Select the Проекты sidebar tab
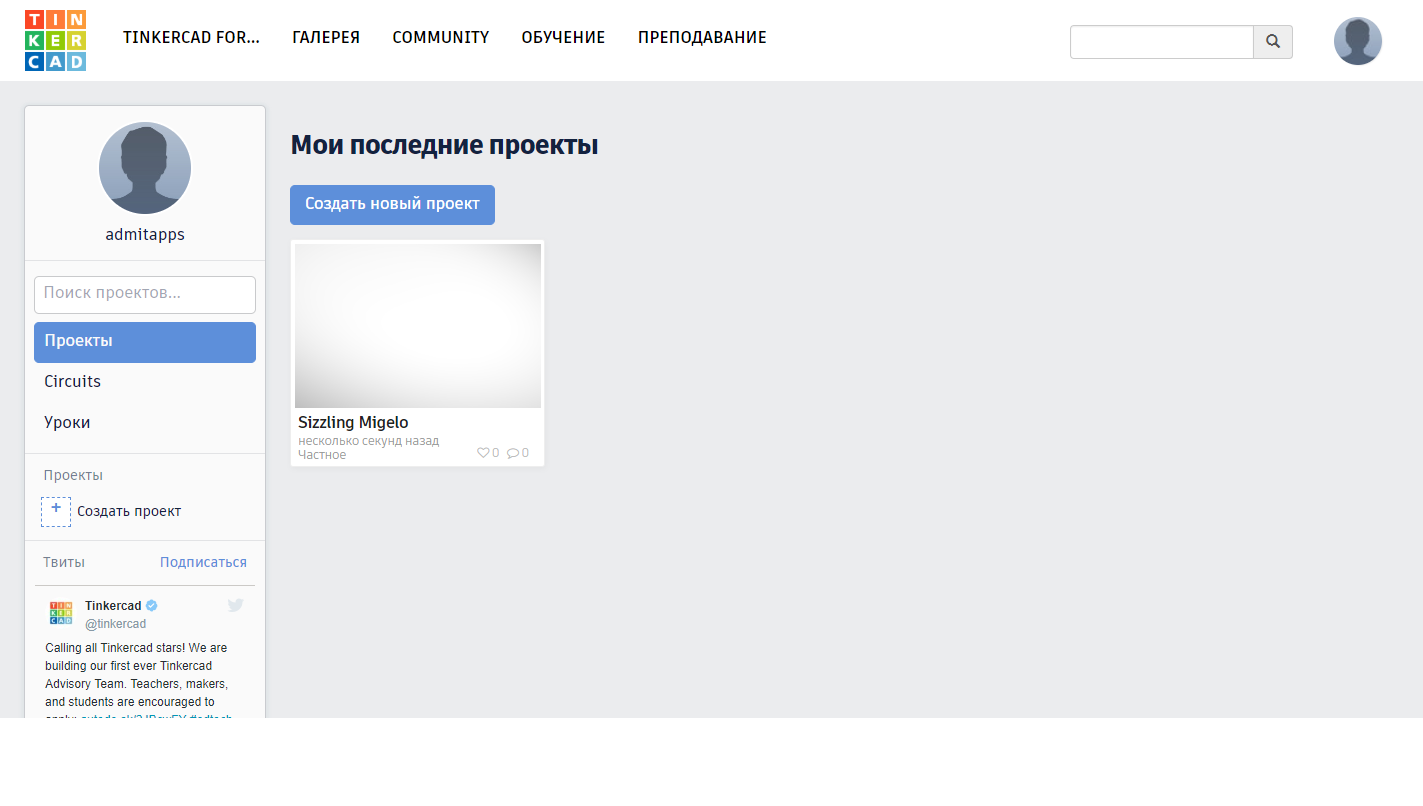The width and height of the screenshot is (1423, 806). click(x=145, y=342)
